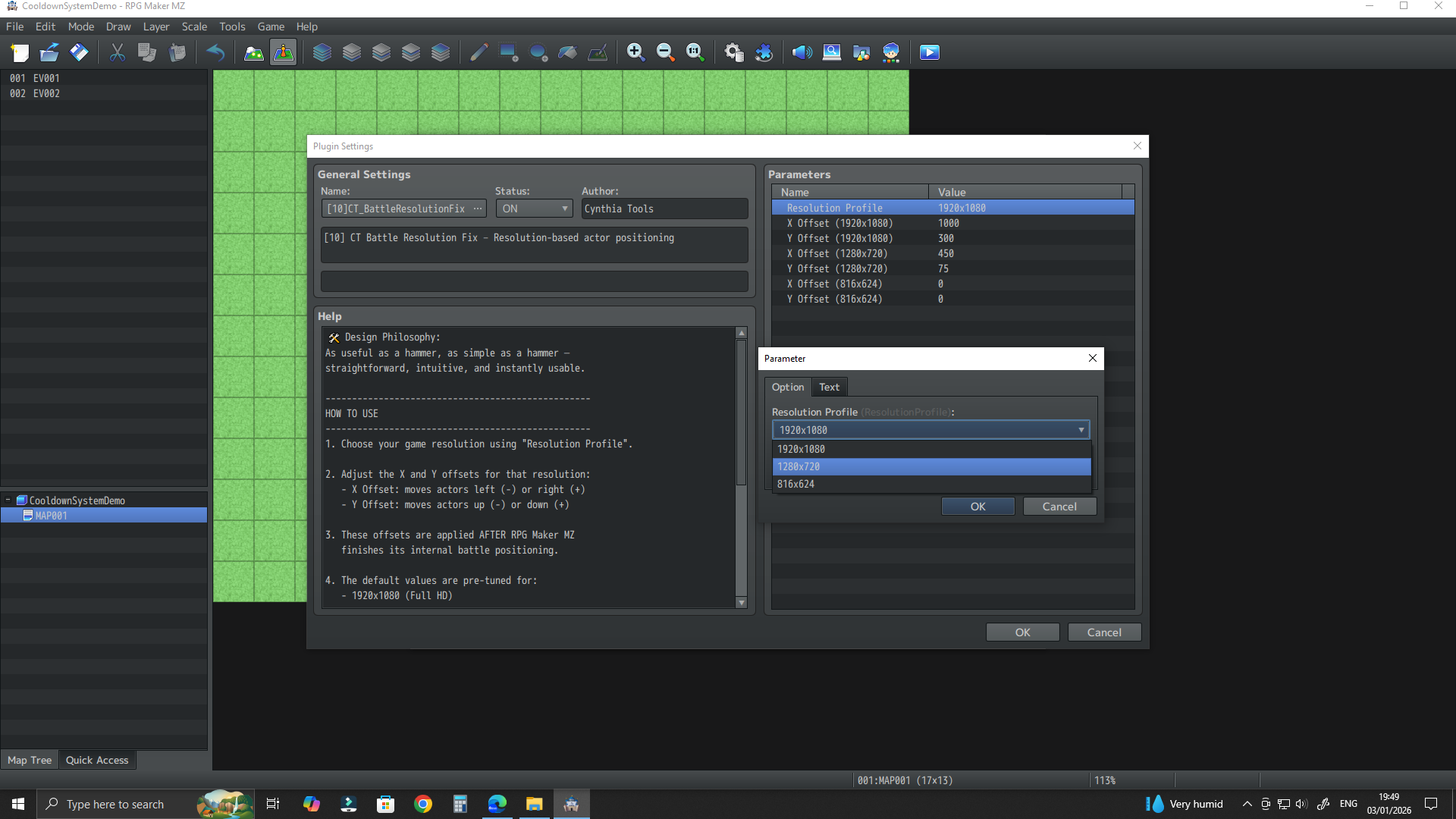Switch to the Text tab in Parameter dialog
The height and width of the screenshot is (819, 1456).
[x=829, y=387]
